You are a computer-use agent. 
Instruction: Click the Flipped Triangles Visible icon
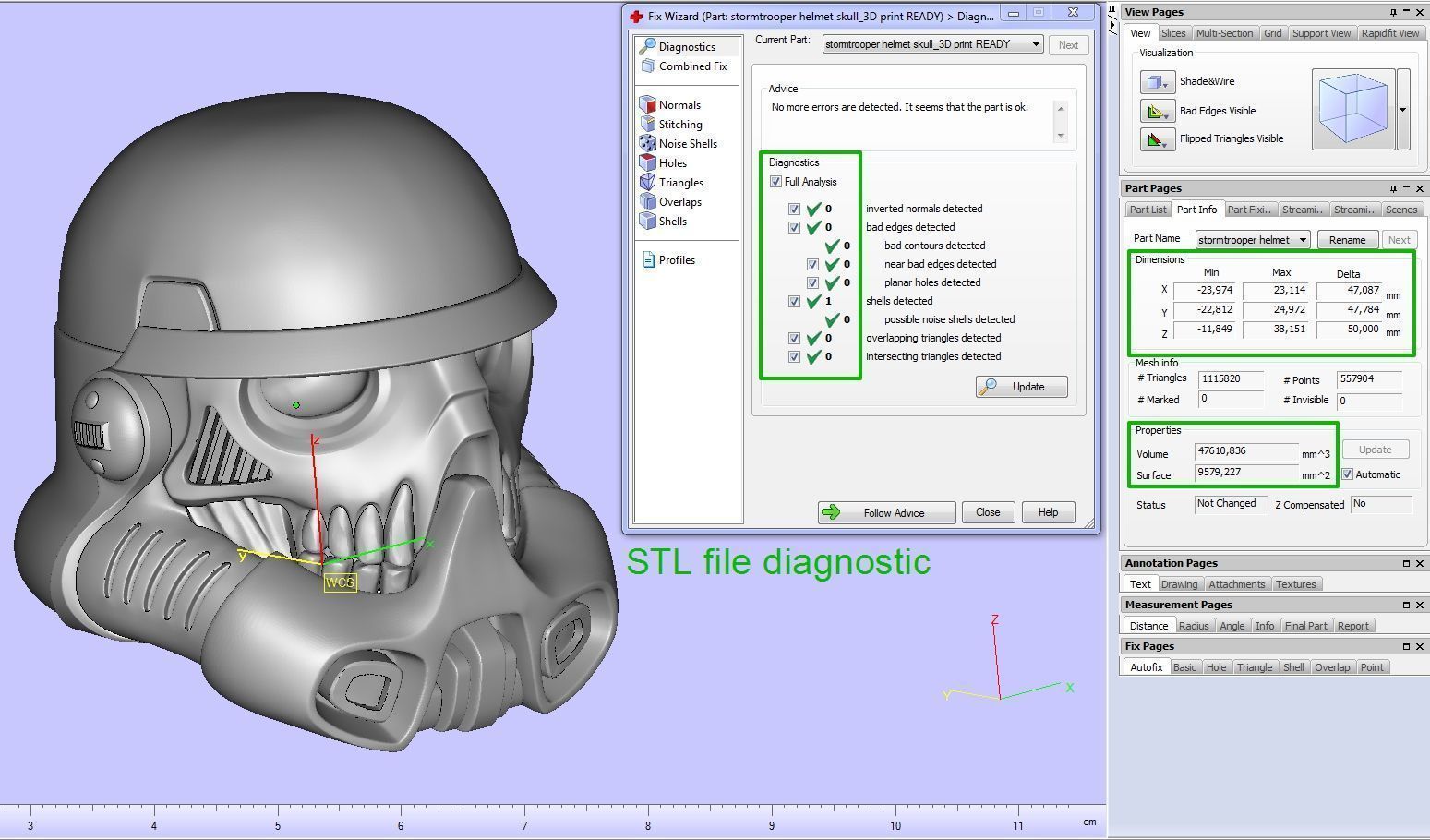[x=1157, y=139]
